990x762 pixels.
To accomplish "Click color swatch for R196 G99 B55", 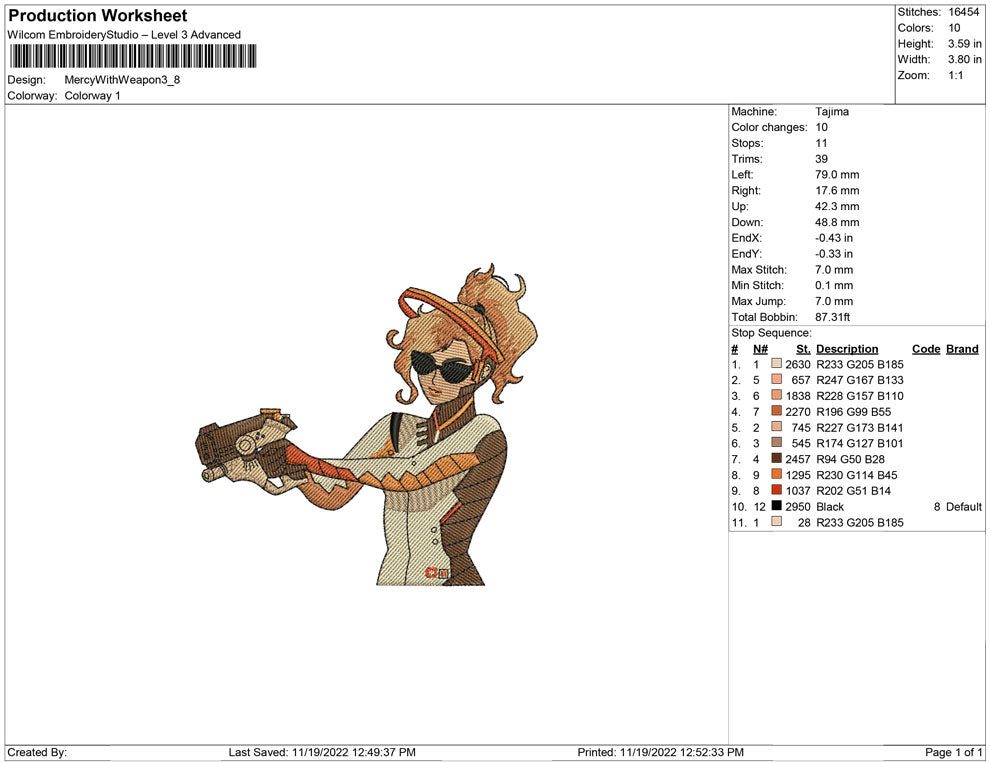I will pyautogui.click(x=777, y=411).
